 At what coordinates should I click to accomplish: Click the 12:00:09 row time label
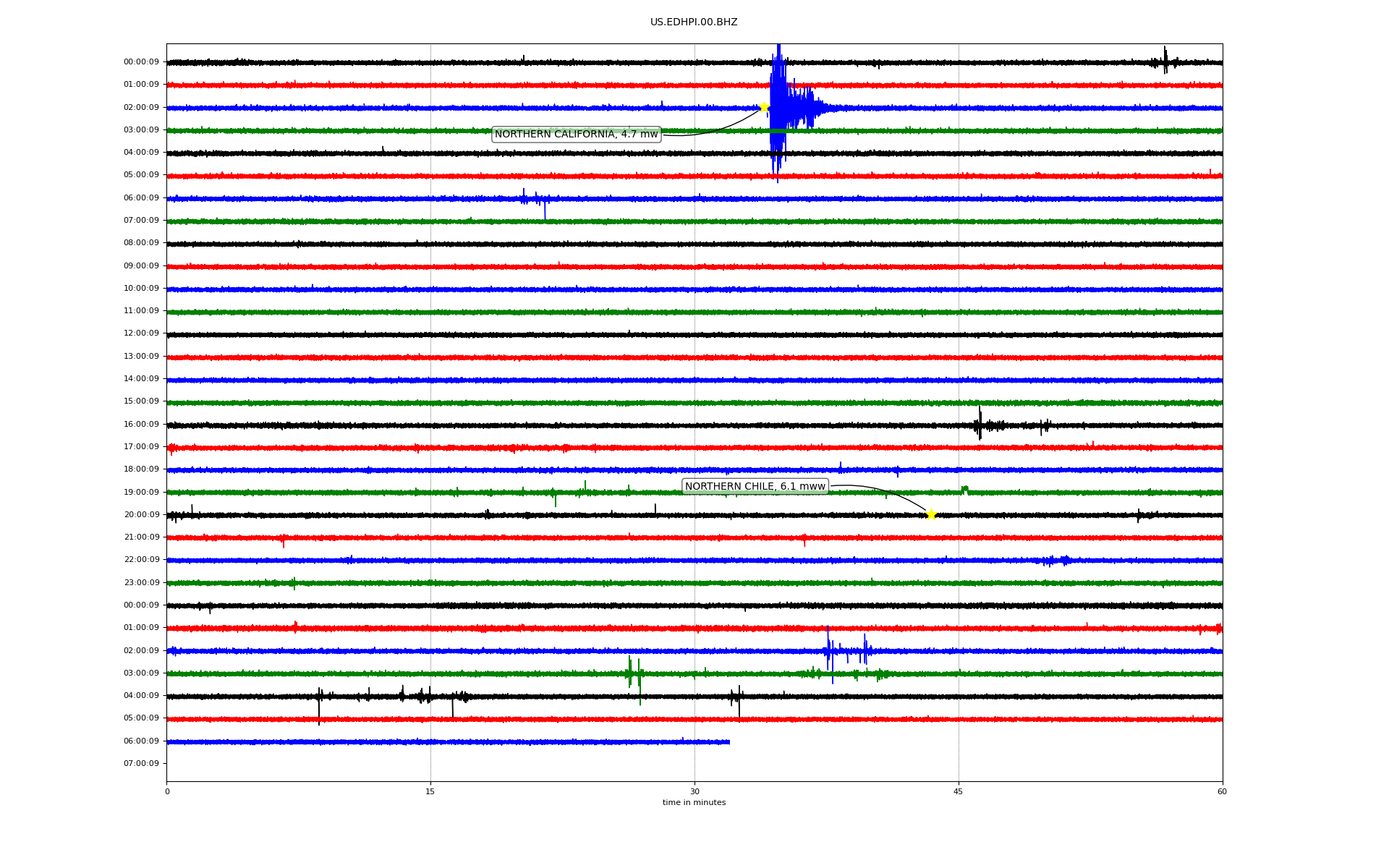click(141, 333)
